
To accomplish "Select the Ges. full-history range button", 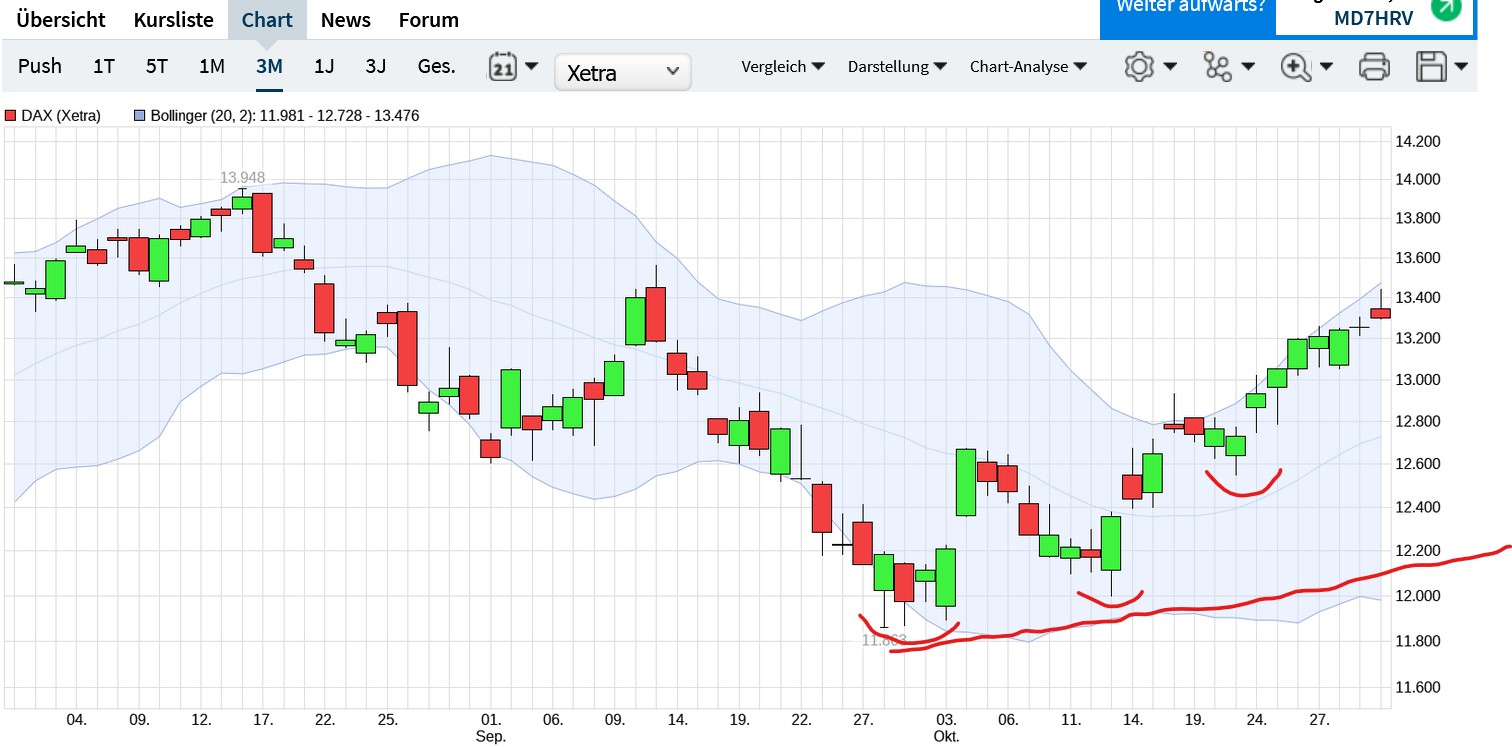I will tap(436, 66).
